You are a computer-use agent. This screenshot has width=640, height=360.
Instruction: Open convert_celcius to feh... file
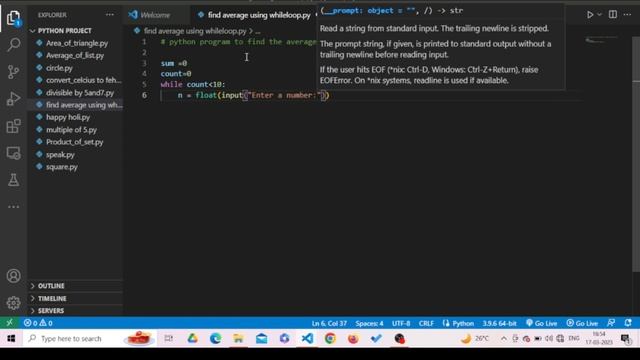pos(83,80)
